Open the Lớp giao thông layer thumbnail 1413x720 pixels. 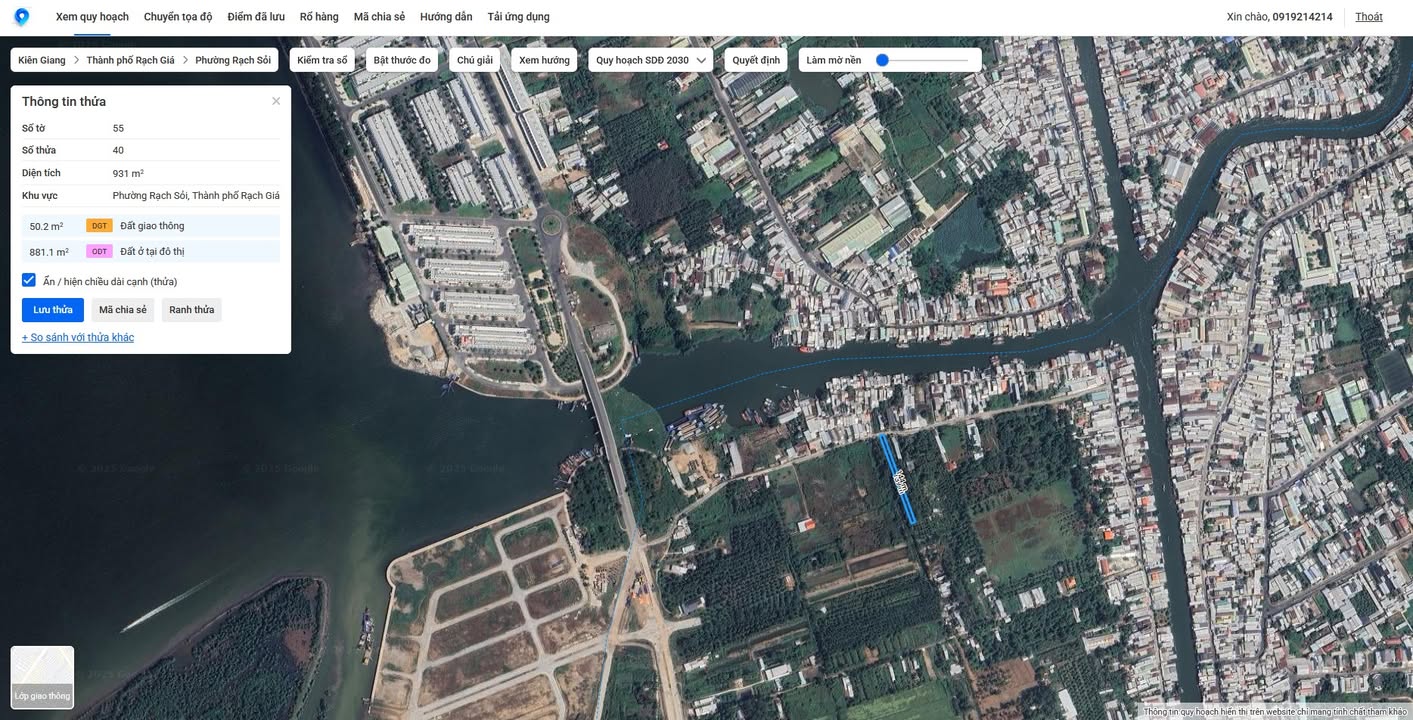pyautogui.click(x=42, y=677)
